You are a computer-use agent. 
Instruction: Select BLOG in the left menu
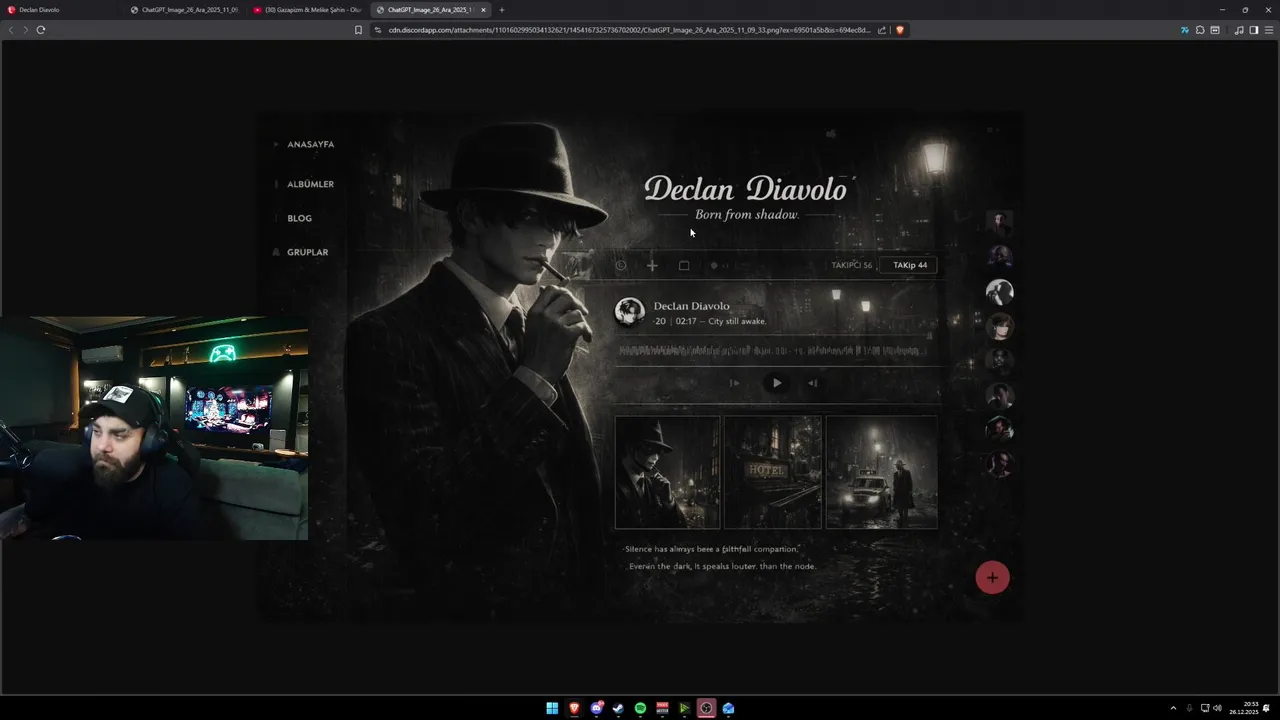[299, 218]
